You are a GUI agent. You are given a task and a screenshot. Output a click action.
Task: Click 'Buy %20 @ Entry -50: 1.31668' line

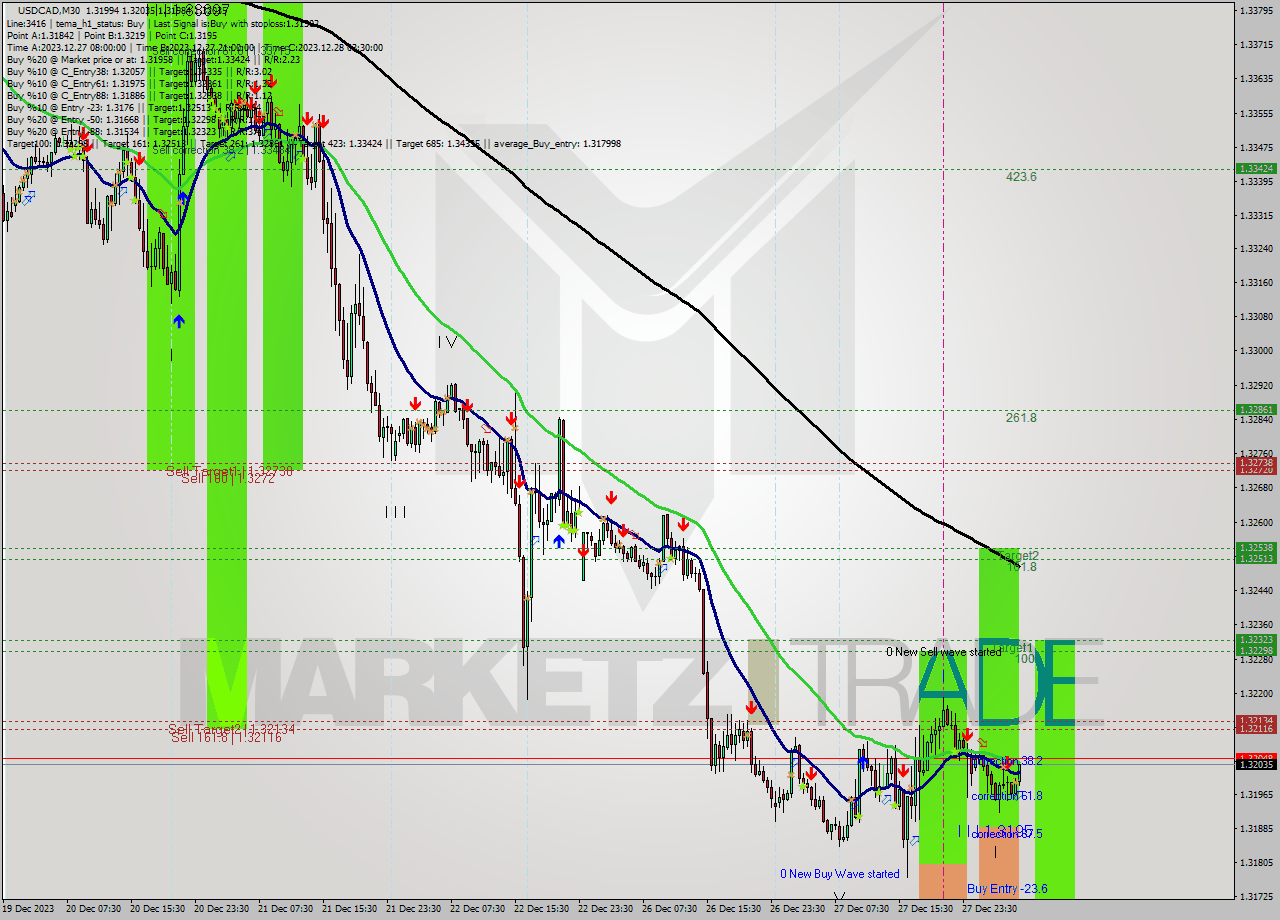[x=72, y=119]
